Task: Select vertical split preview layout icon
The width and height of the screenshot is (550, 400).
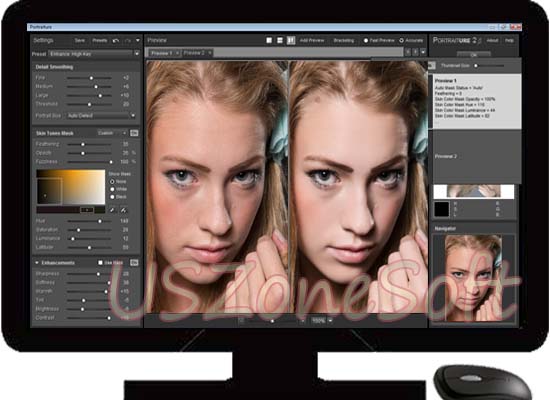Action: pos(291,40)
